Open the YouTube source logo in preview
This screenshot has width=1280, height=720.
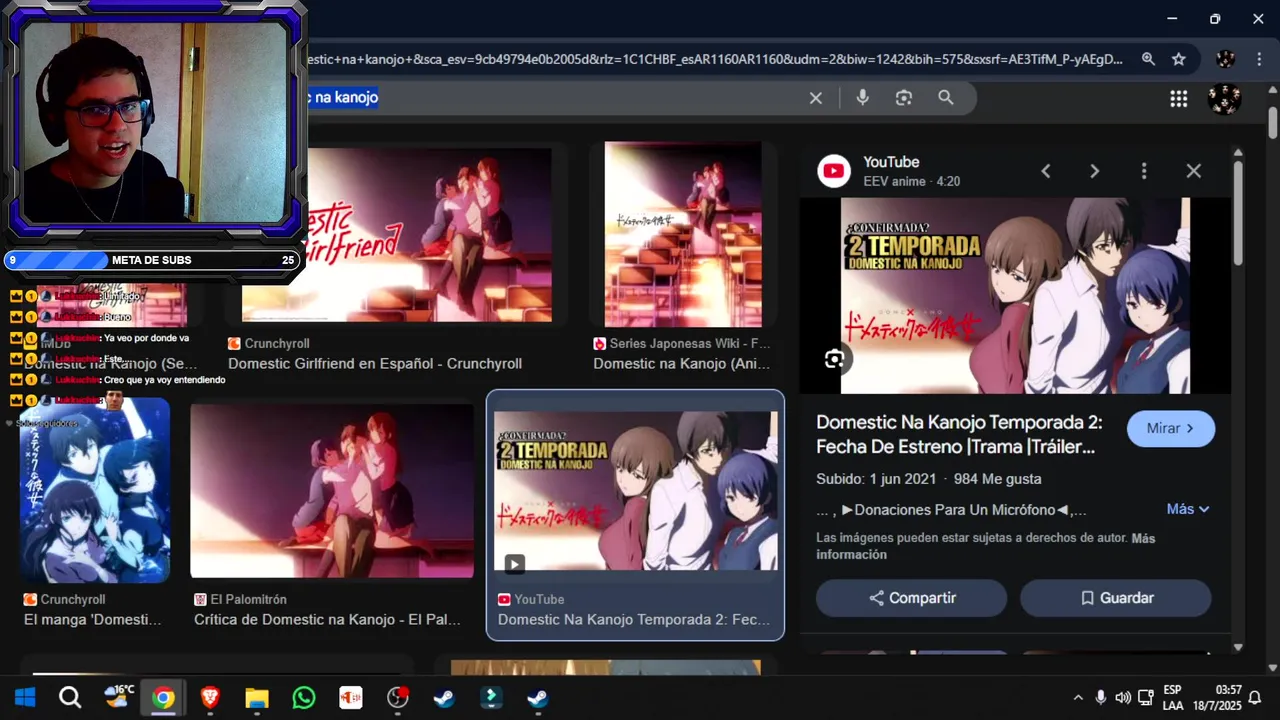pos(834,171)
